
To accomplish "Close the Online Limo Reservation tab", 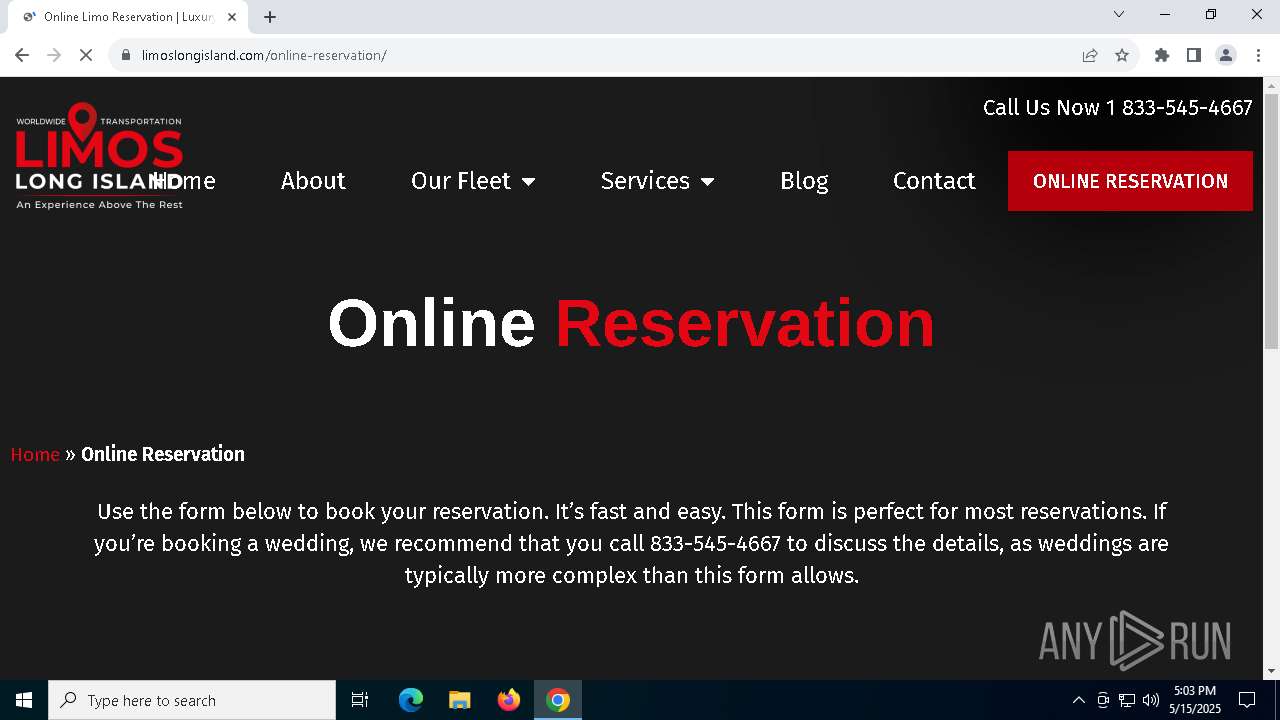I will click(x=232, y=17).
